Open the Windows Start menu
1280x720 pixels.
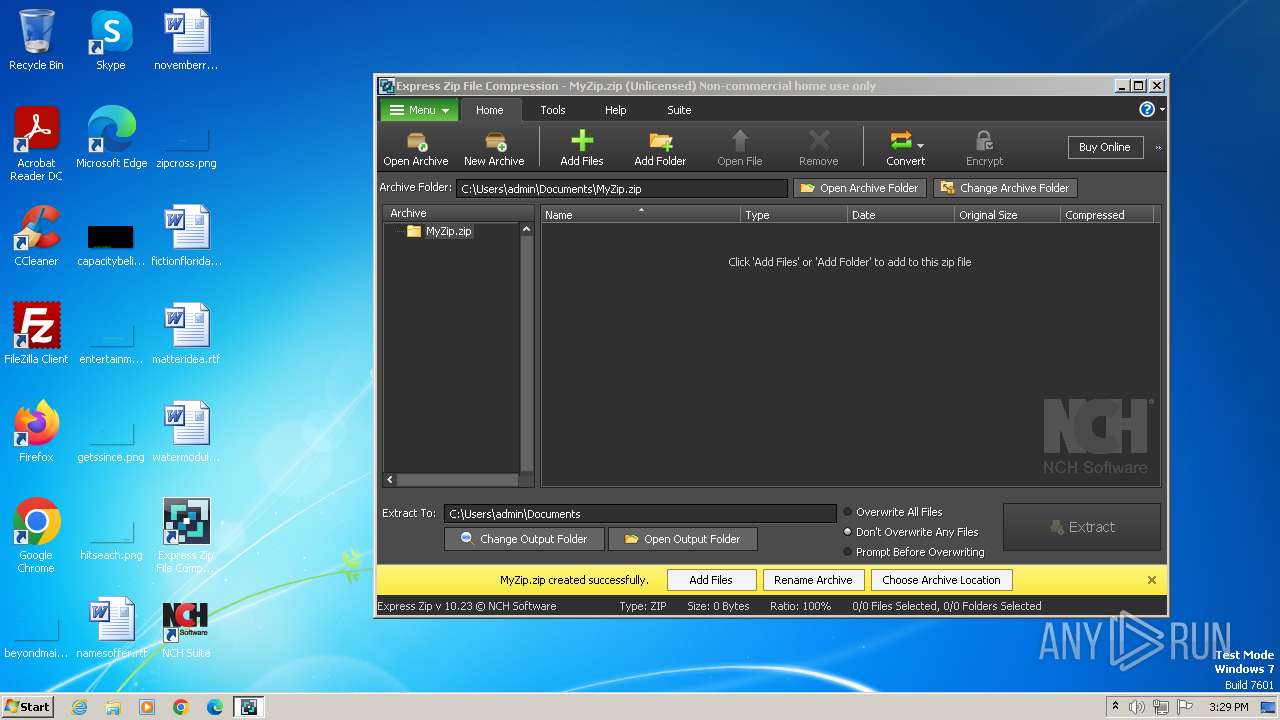28,707
